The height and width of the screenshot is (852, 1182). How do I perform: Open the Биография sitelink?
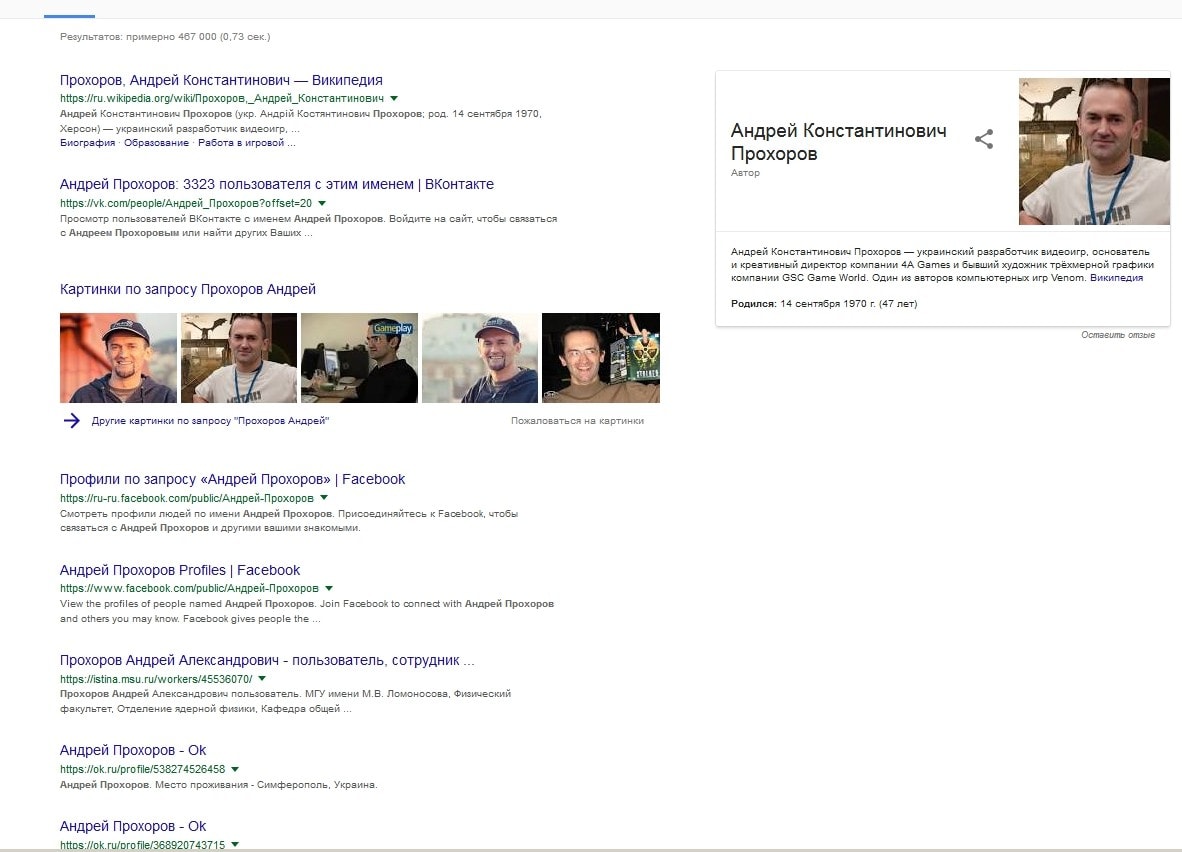87,143
